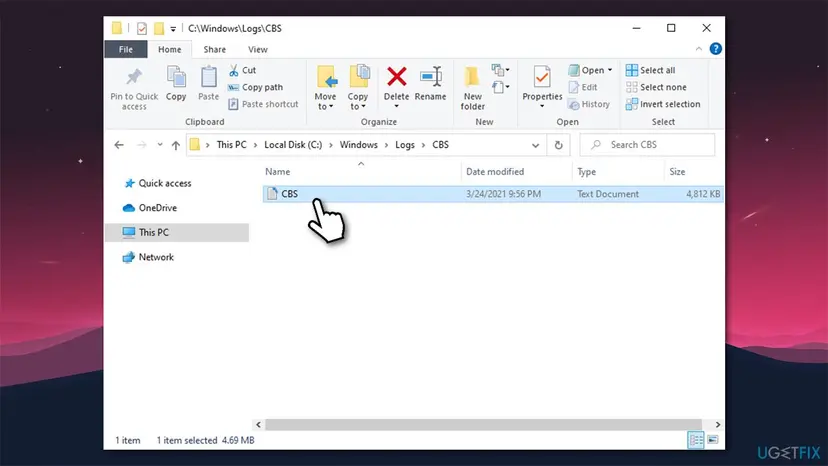This screenshot has height=466, width=828.
Task: Switch to the Share ribbon tab
Action: [x=214, y=49]
